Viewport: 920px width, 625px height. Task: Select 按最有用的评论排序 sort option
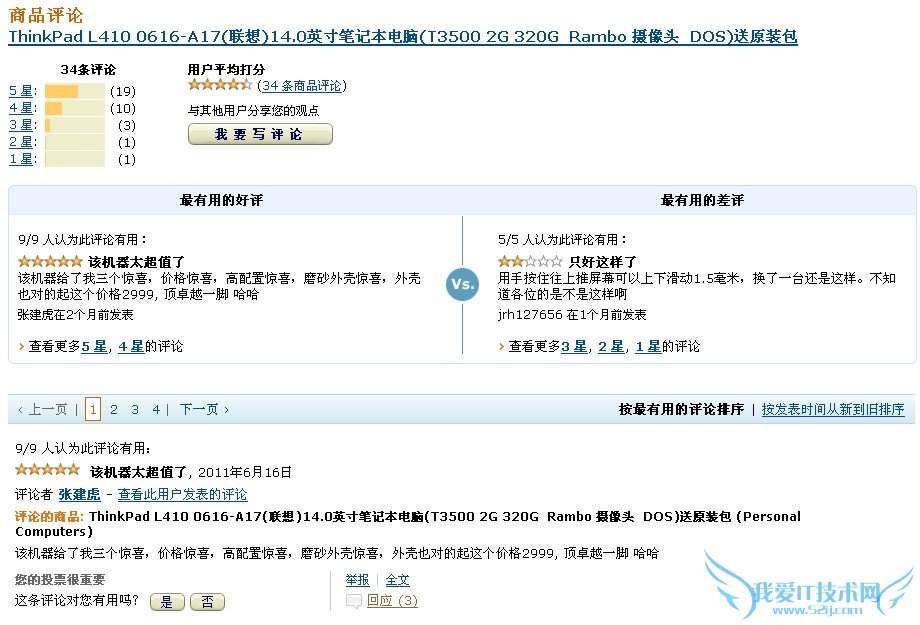(681, 409)
